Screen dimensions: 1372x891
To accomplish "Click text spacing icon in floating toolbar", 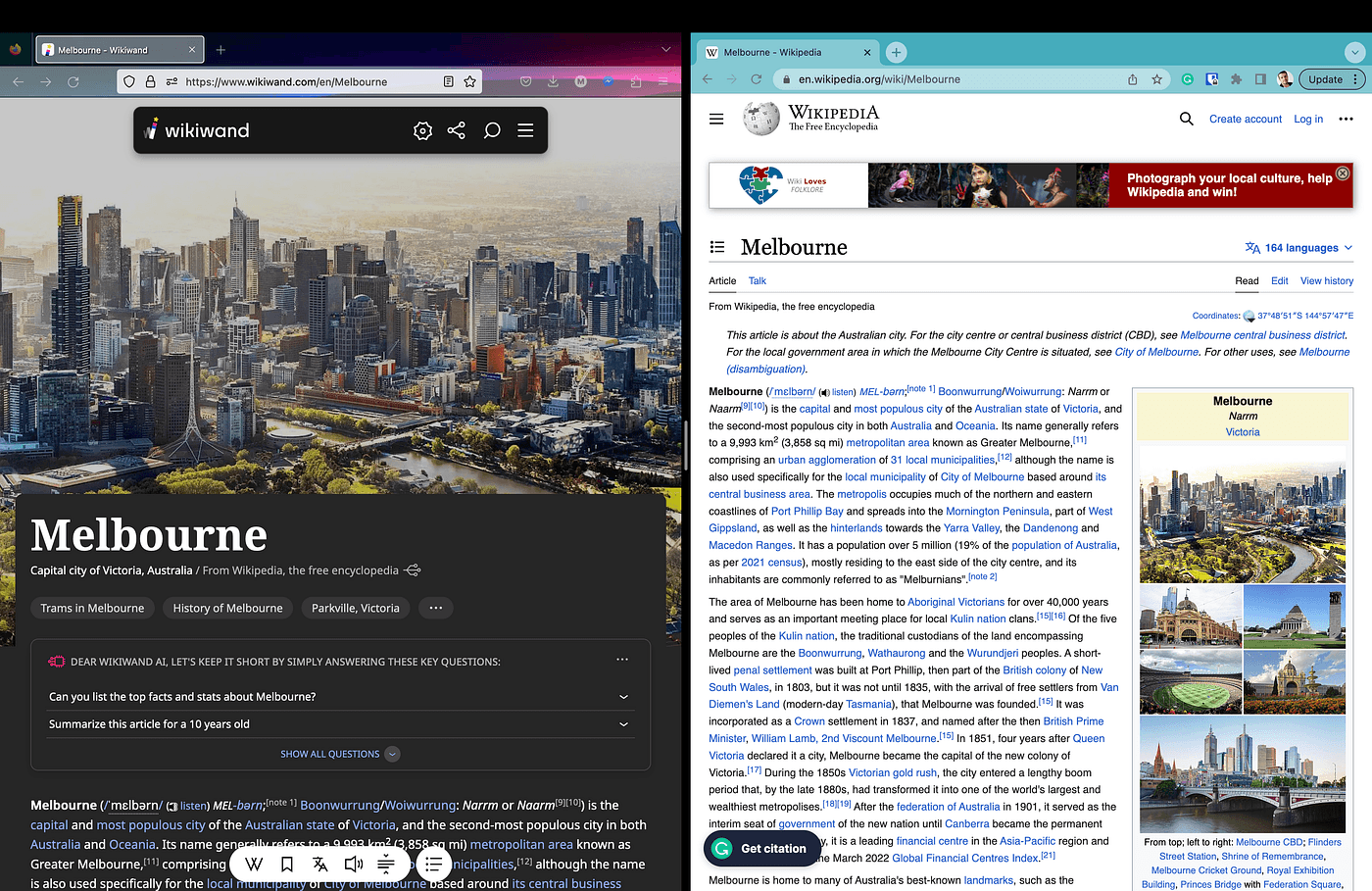I will pyautogui.click(x=386, y=864).
